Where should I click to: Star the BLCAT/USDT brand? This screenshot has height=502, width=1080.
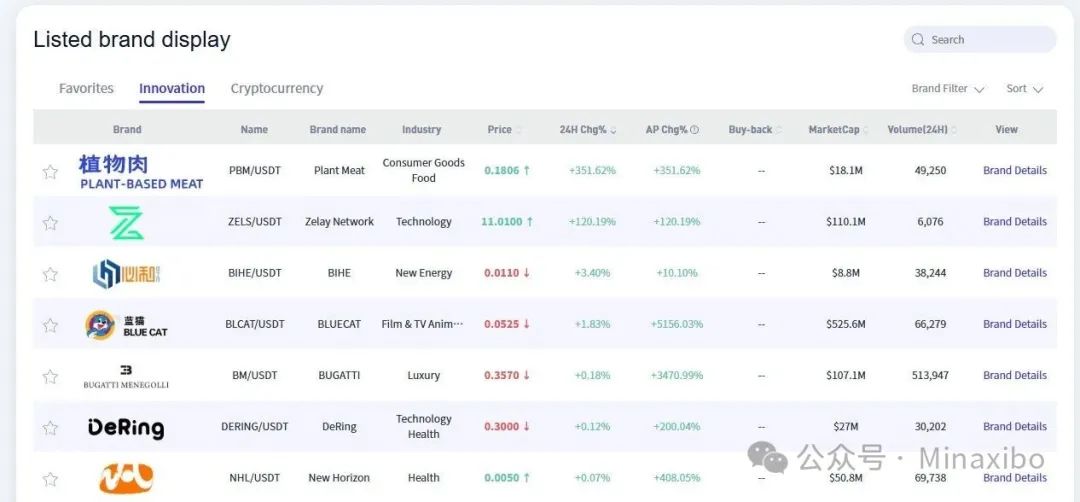(50, 325)
